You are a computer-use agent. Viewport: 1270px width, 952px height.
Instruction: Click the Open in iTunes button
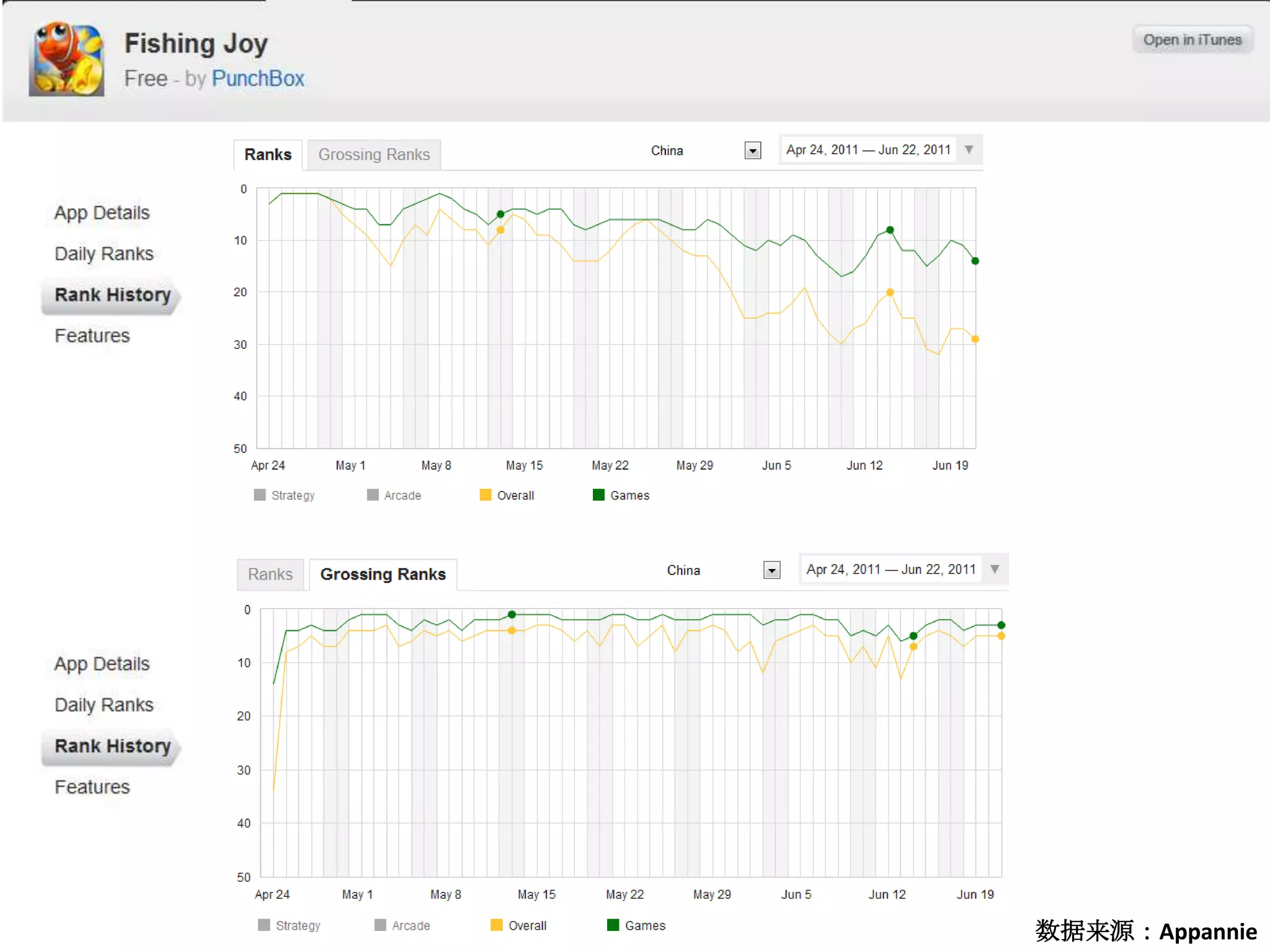pyautogui.click(x=1192, y=40)
